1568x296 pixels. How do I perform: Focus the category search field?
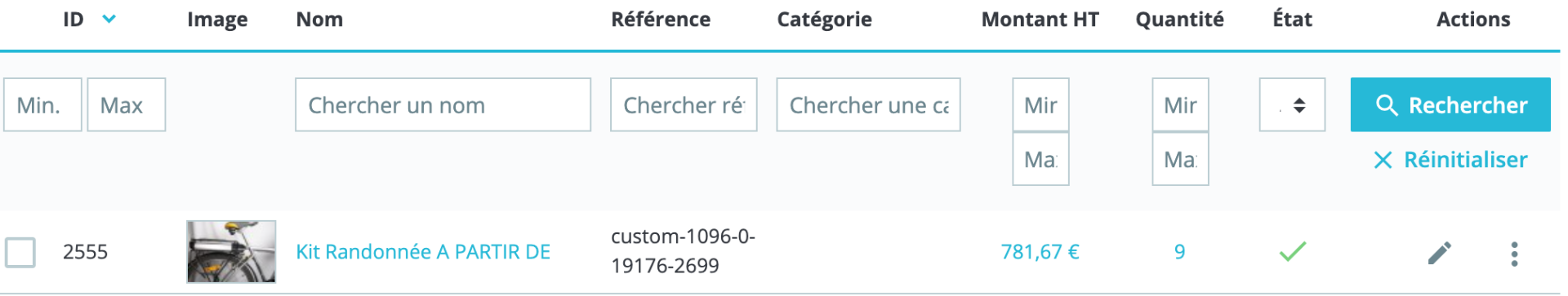[x=868, y=104]
